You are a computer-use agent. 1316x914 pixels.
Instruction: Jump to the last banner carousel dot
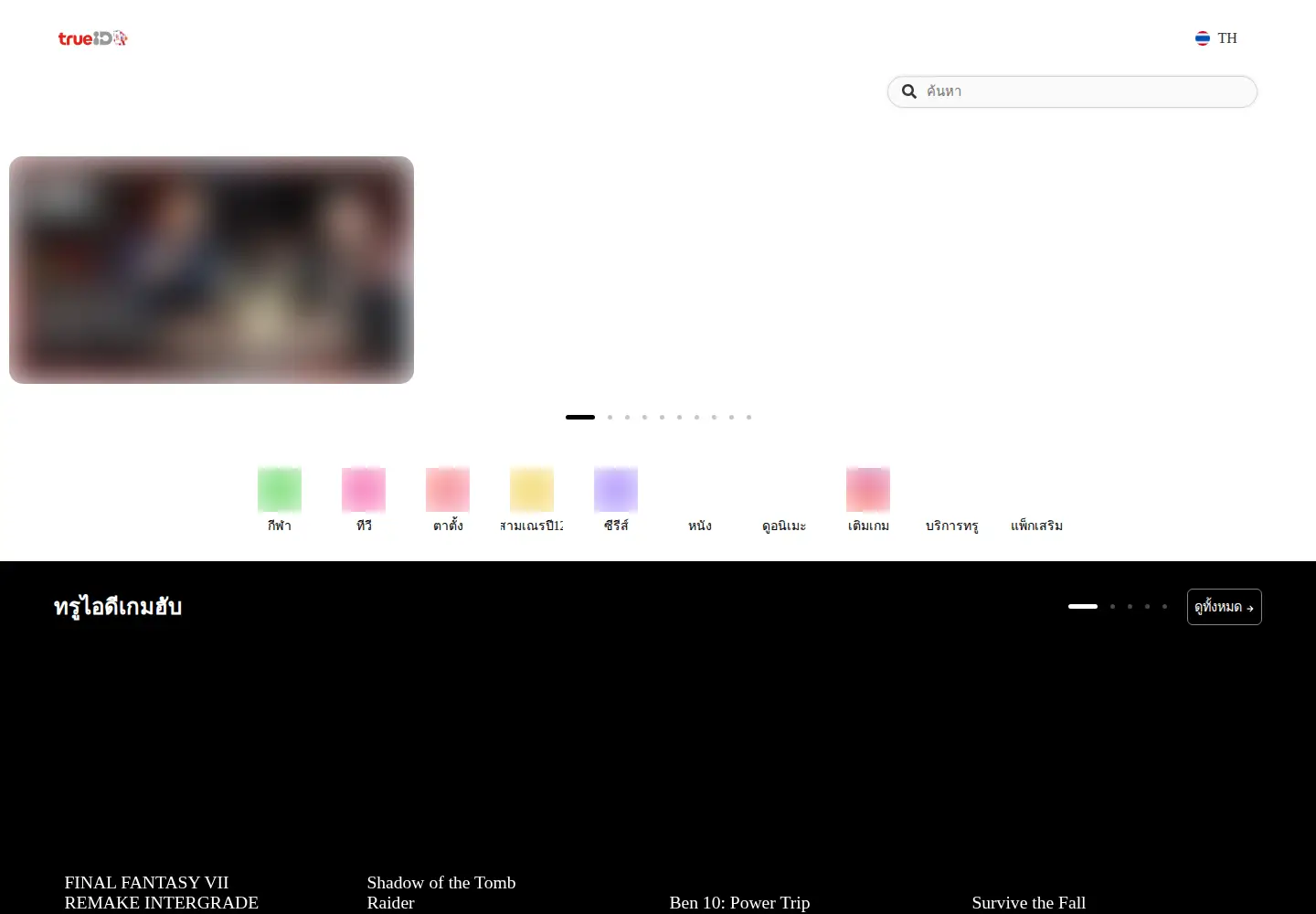(748, 417)
